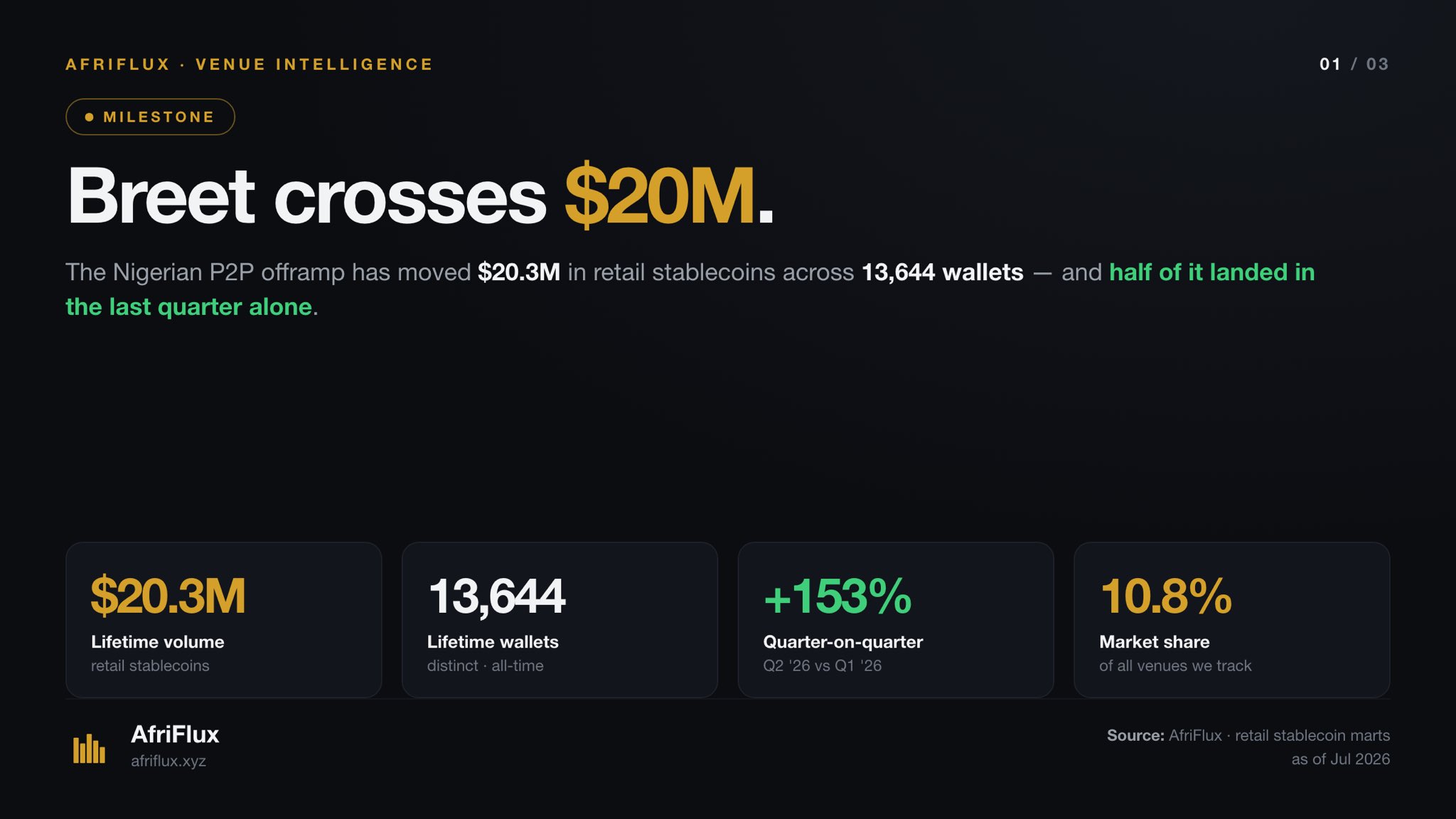The height and width of the screenshot is (819, 1456).
Task: Click the 'retail stablecoins' caption in card
Action: point(150,665)
